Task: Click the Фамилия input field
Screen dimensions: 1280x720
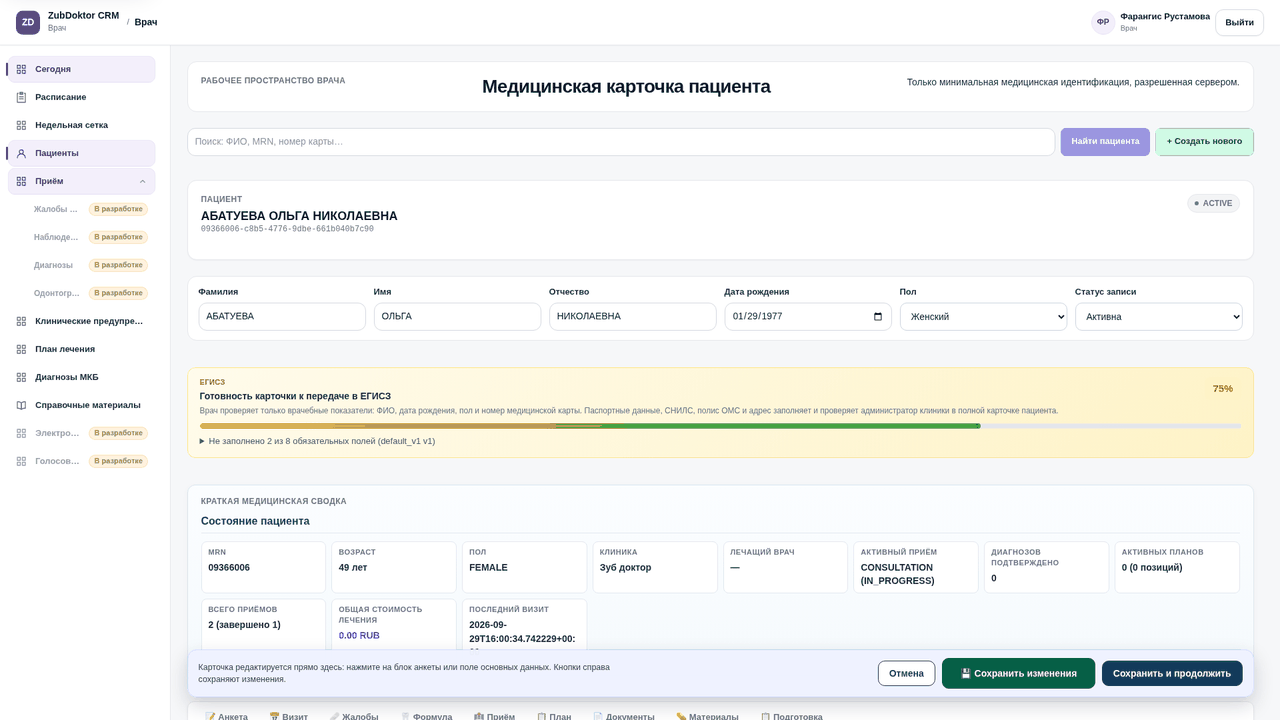Action: click(x=282, y=317)
